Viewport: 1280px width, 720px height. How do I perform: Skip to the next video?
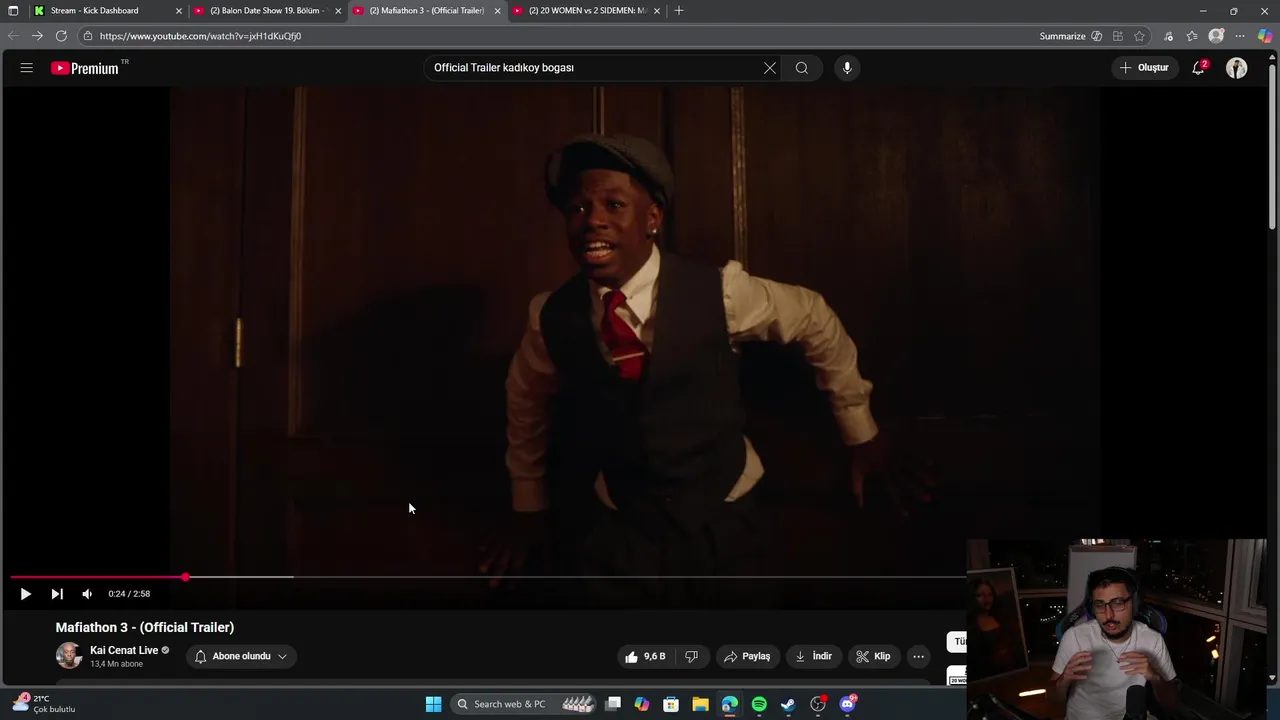(x=57, y=594)
